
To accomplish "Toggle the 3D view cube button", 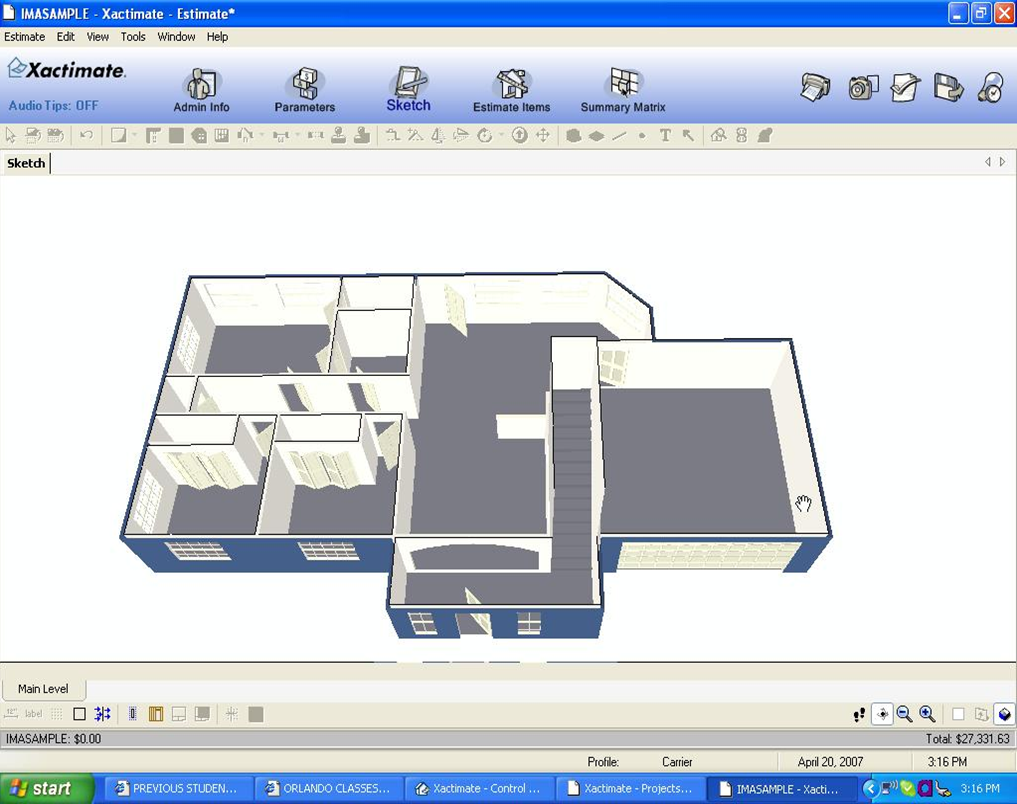I will 1003,714.
